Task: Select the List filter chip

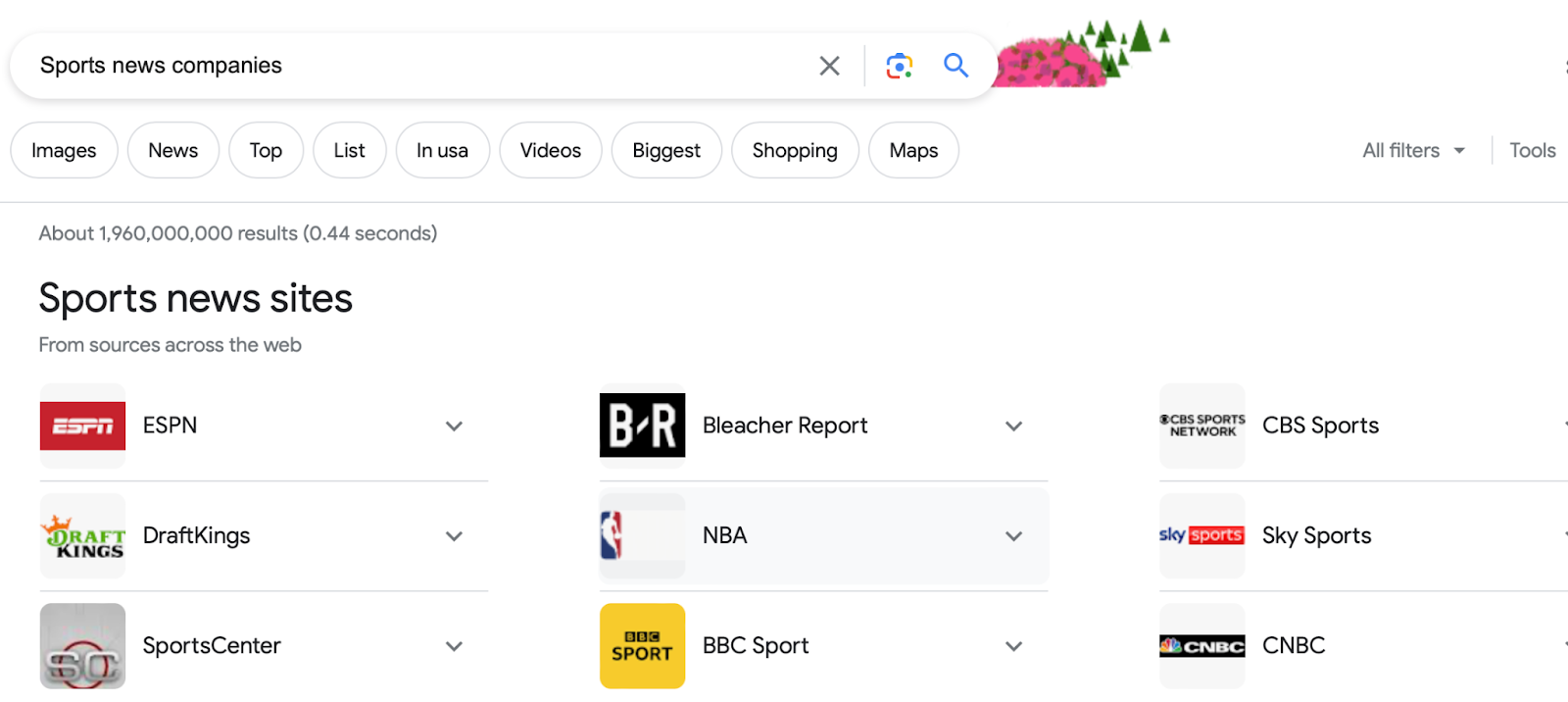Action: click(x=349, y=150)
